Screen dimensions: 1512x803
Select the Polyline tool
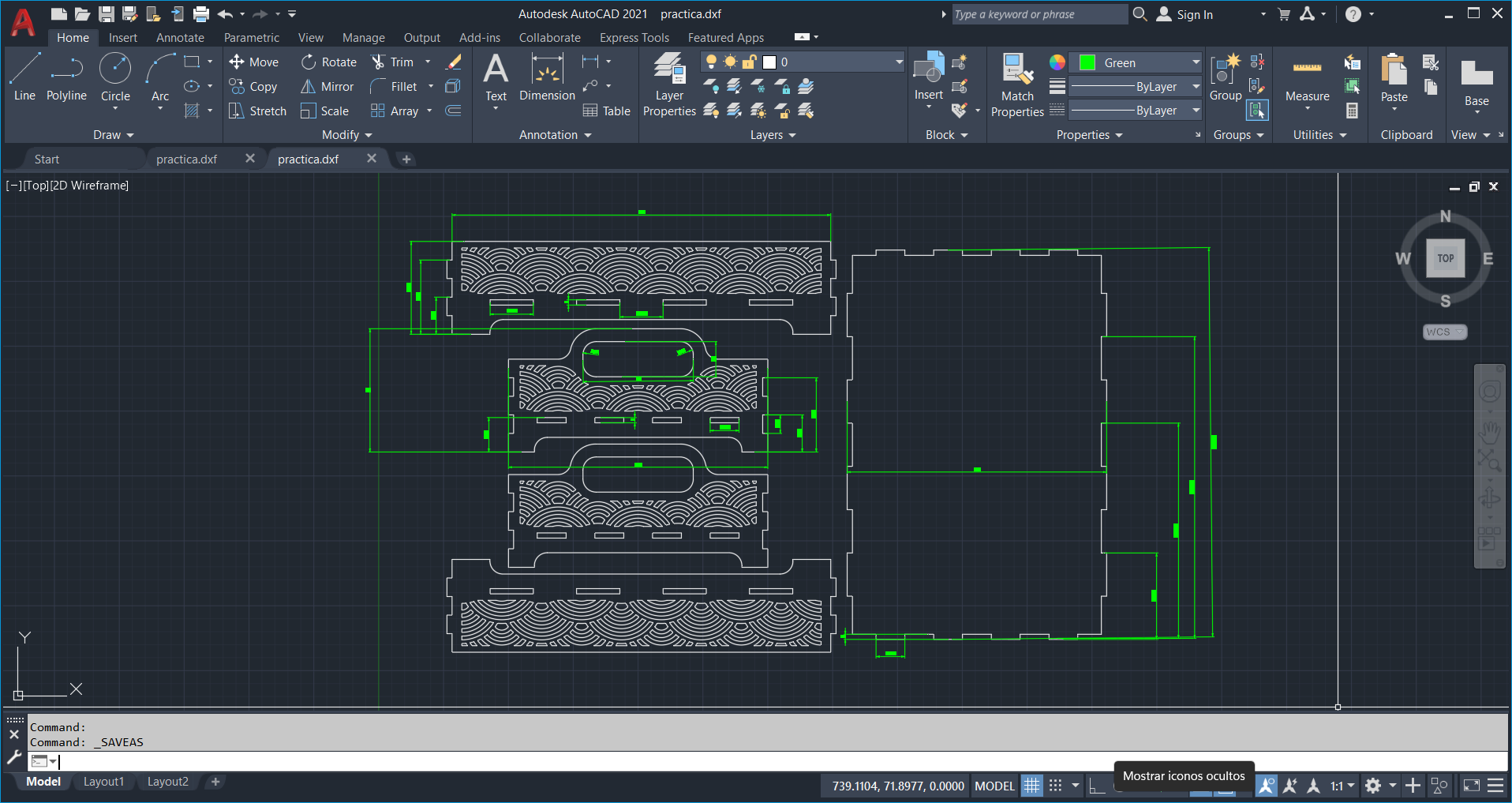coord(66,77)
